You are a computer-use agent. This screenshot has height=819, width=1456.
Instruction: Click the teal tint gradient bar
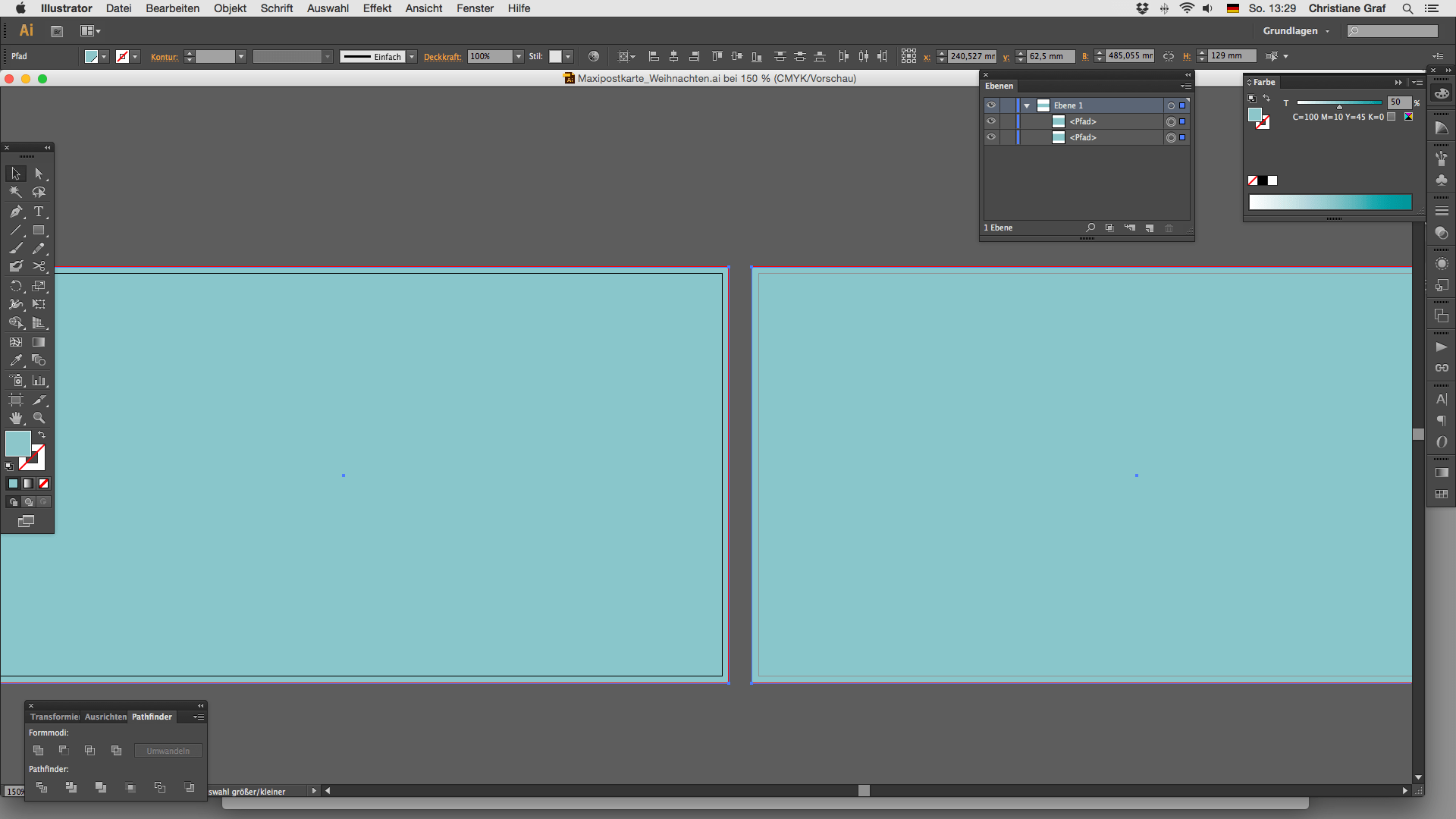(x=1330, y=202)
